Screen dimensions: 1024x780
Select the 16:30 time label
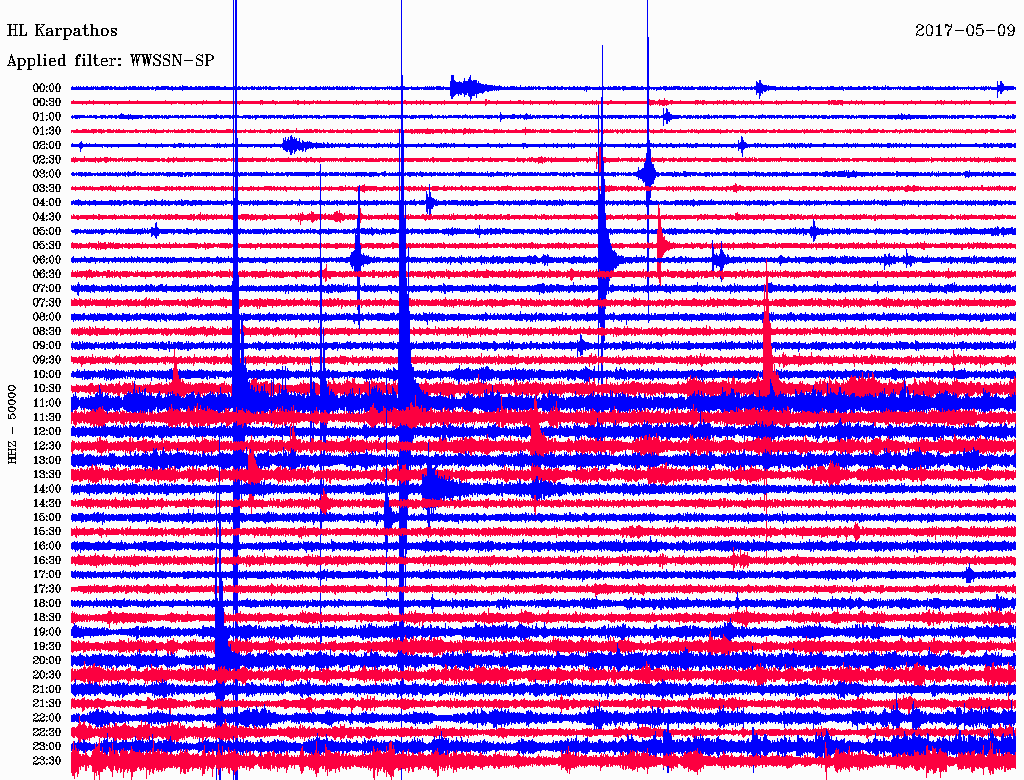point(47,561)
